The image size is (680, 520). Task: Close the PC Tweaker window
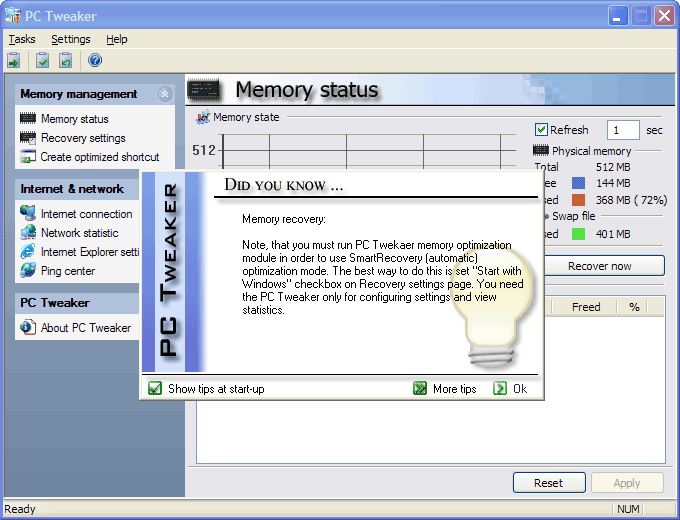pos(664,16)
